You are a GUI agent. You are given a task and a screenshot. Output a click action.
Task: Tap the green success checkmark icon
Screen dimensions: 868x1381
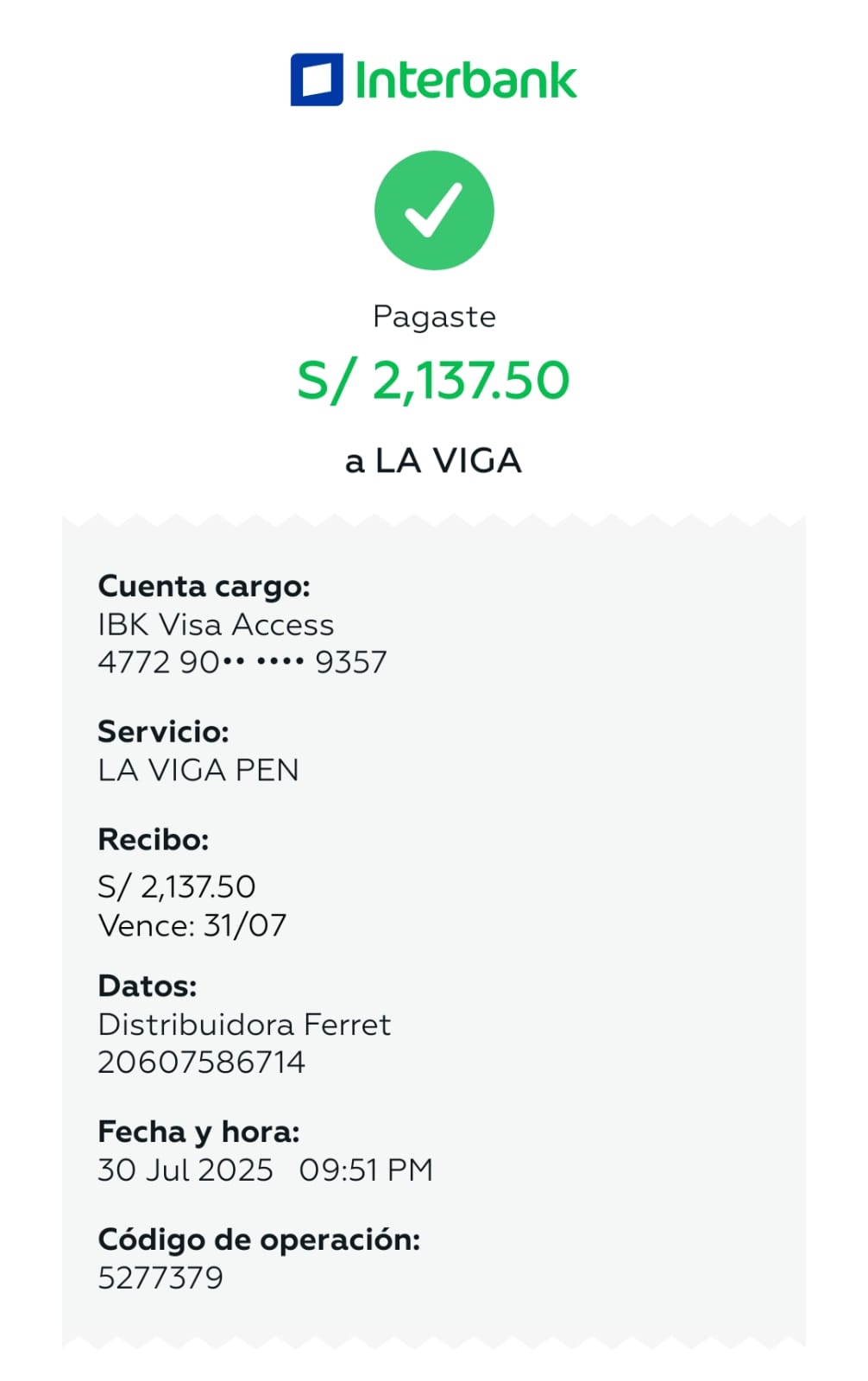click(x=434, y=210)
